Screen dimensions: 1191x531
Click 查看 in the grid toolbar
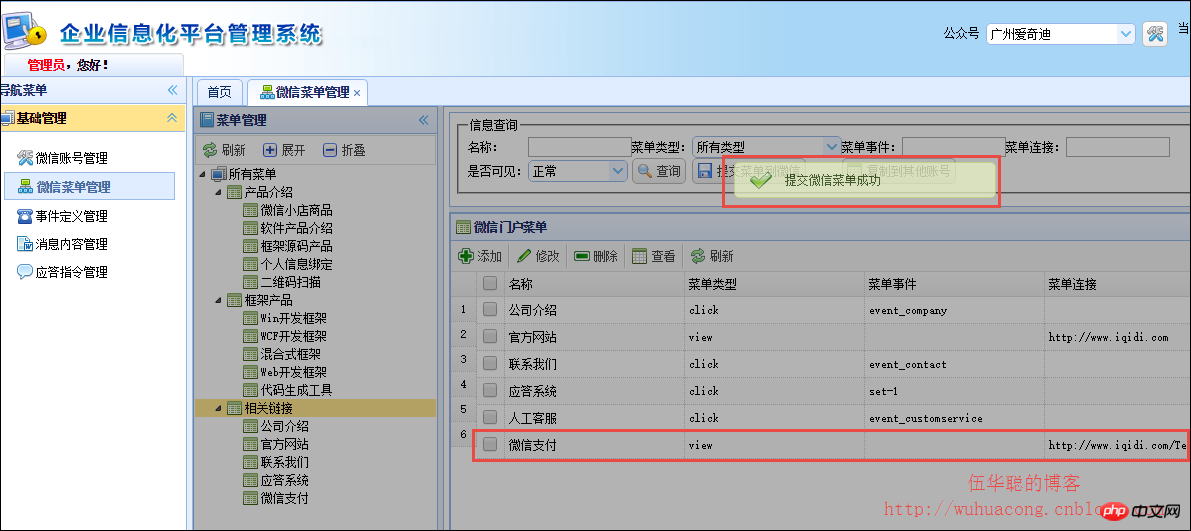pyautogui.click(x=653, y=256)
